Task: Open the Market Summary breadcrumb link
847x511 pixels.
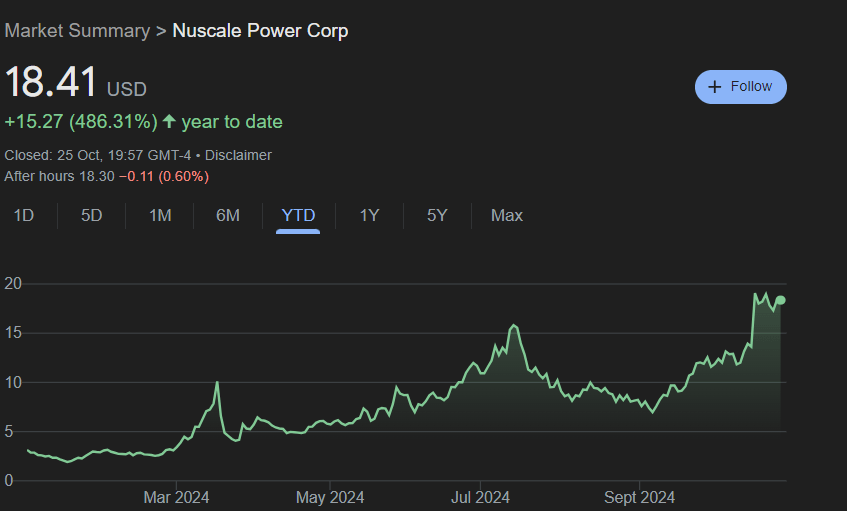Action: pyautogui.click(x=77, y=31)
